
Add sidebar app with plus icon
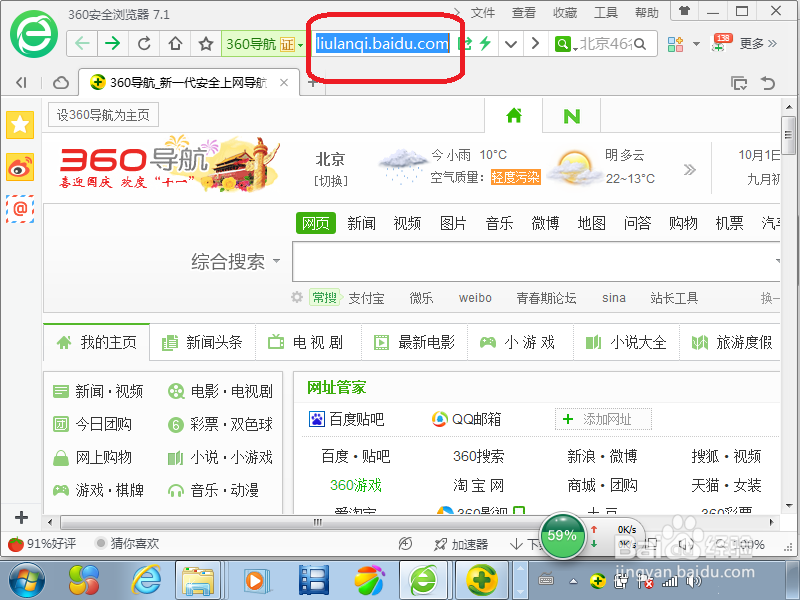pyautogui.click(x=21, y=517)
